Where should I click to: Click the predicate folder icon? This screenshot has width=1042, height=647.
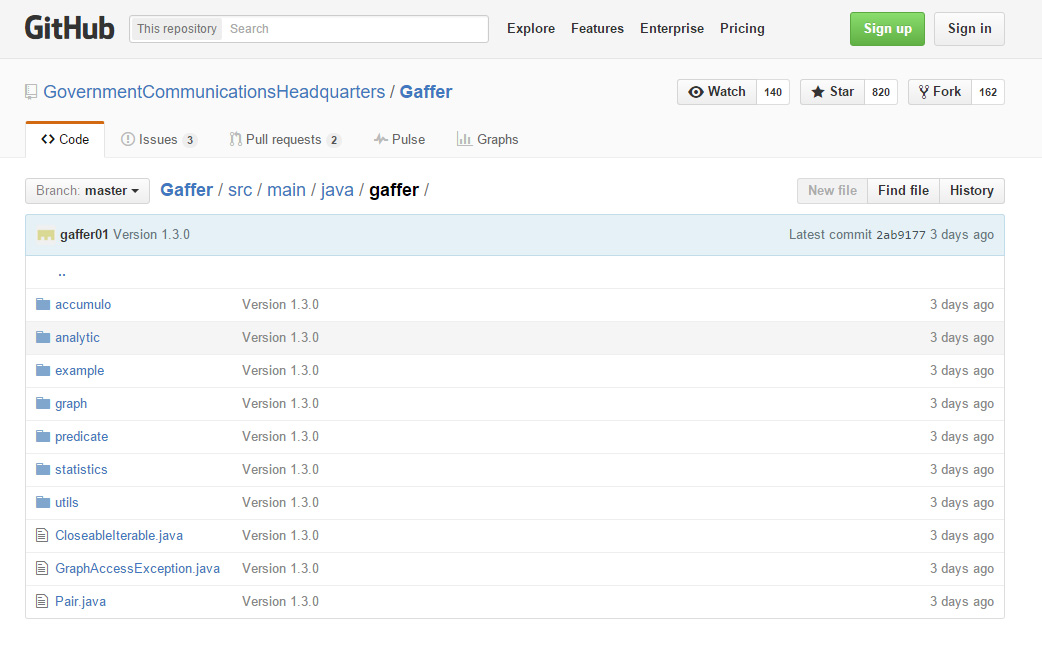(43, 436)
